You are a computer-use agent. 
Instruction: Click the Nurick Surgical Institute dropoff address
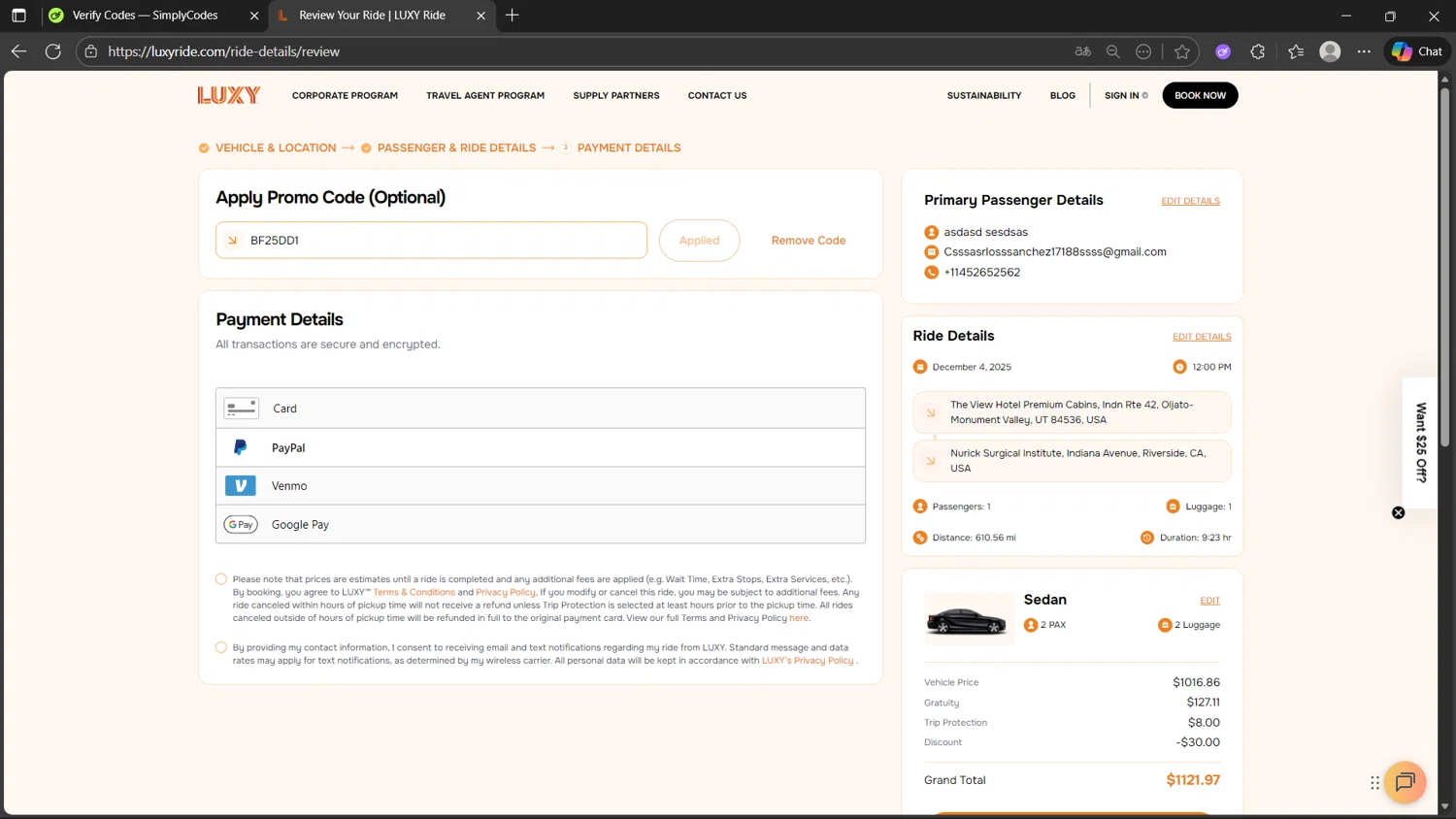(x=1072, y=461)
